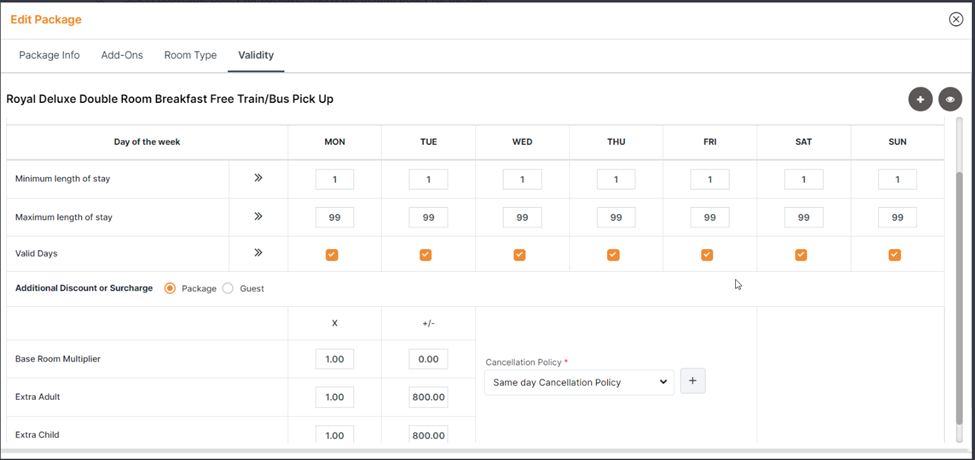975x460 pixels.
Task: Click Wednesday maximum length of stay field
Action: [x=522, y=217]
